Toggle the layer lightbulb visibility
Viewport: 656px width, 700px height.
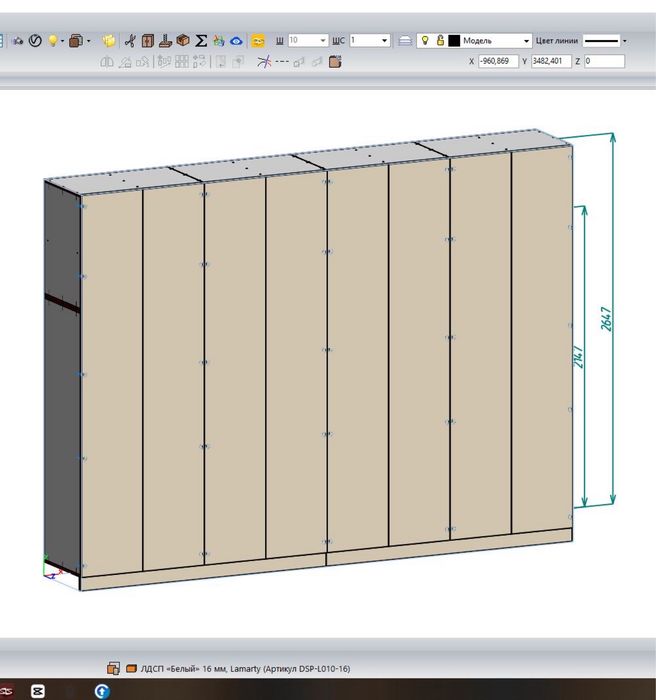click(425, 41)
